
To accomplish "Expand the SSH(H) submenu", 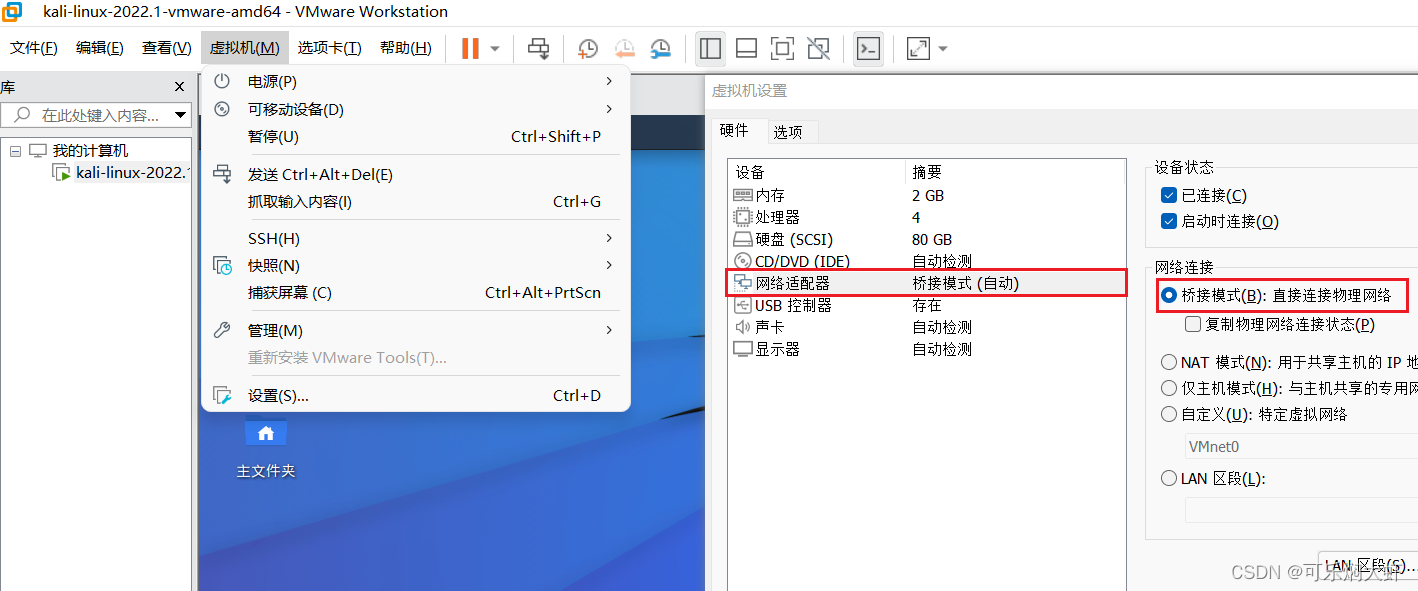I will pyautogui.click(x=416, y=238).
